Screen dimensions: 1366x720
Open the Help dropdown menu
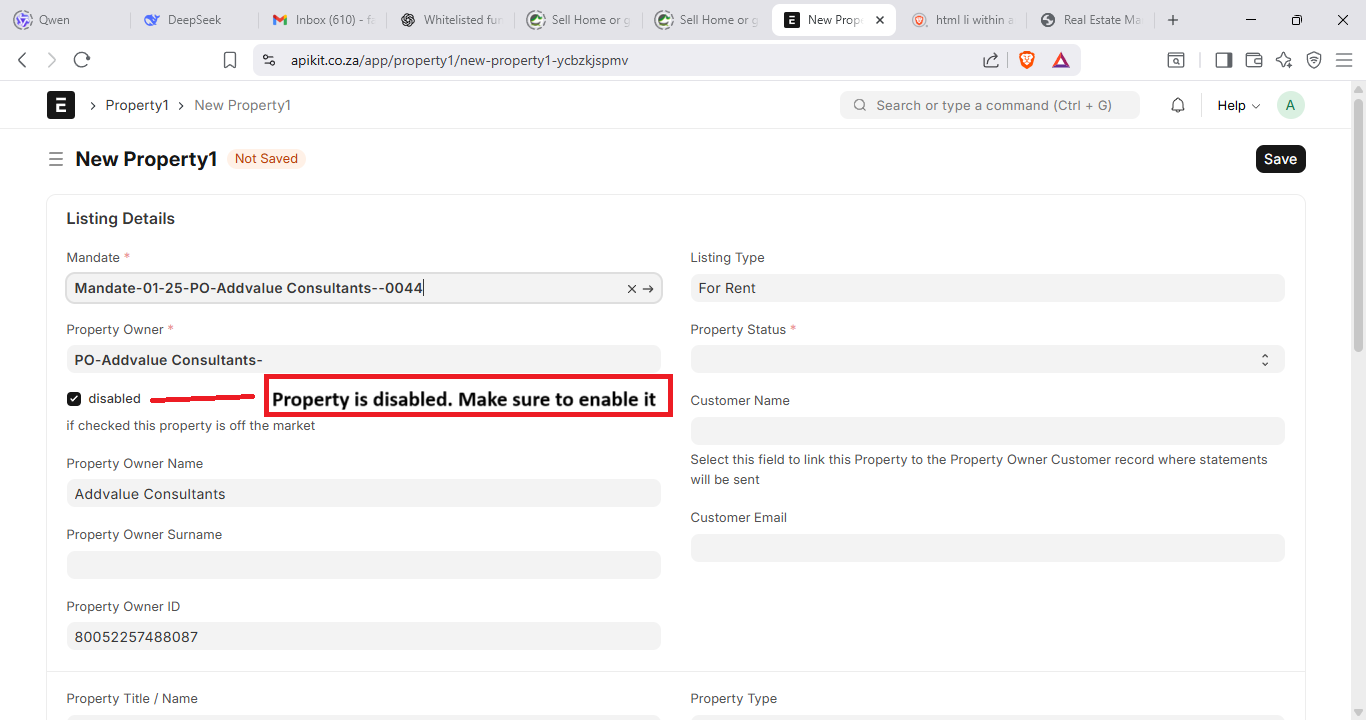pos(1238,105)
